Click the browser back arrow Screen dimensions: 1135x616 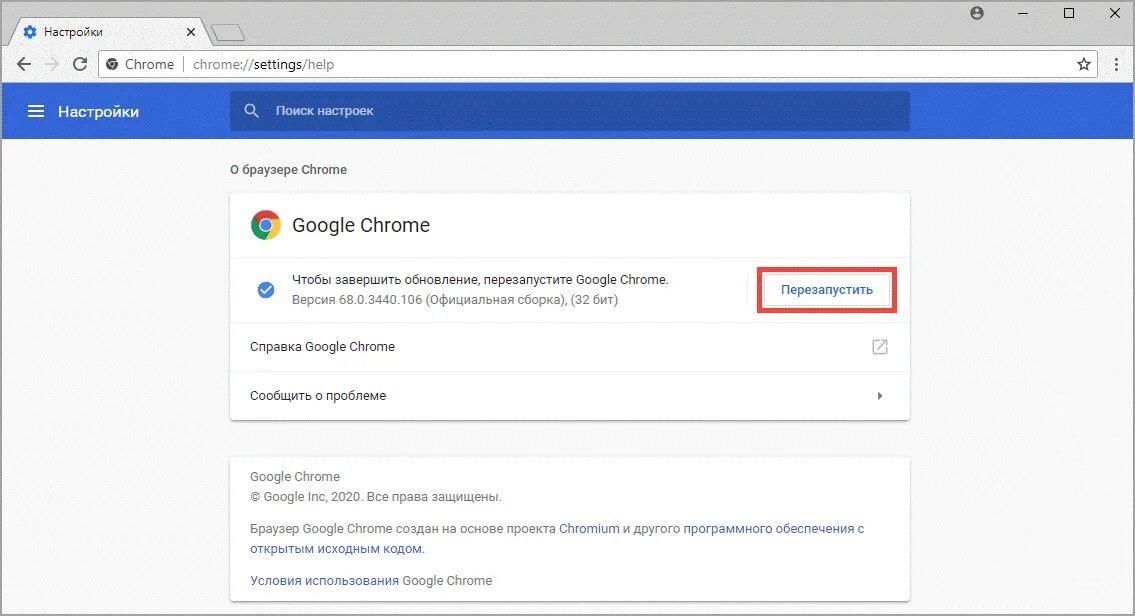[24, 64]
